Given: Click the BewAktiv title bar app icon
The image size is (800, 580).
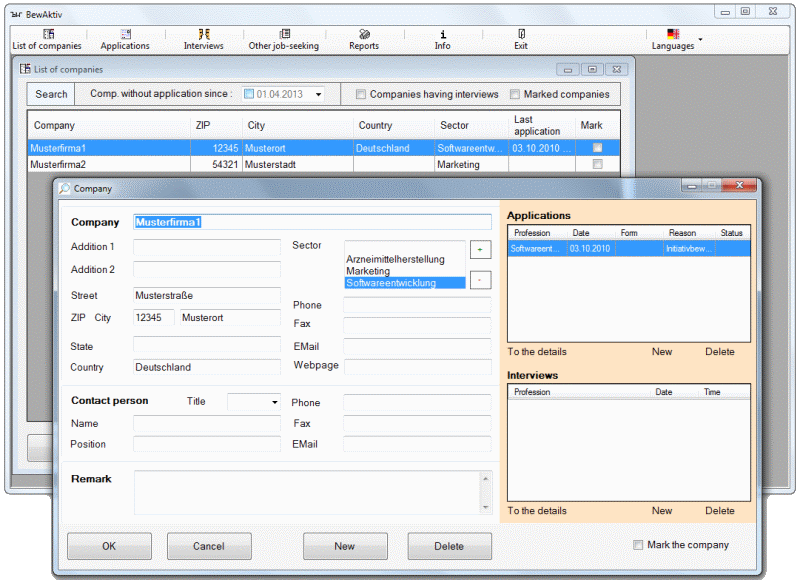Looking at the screenshot, I should [16, 14].
